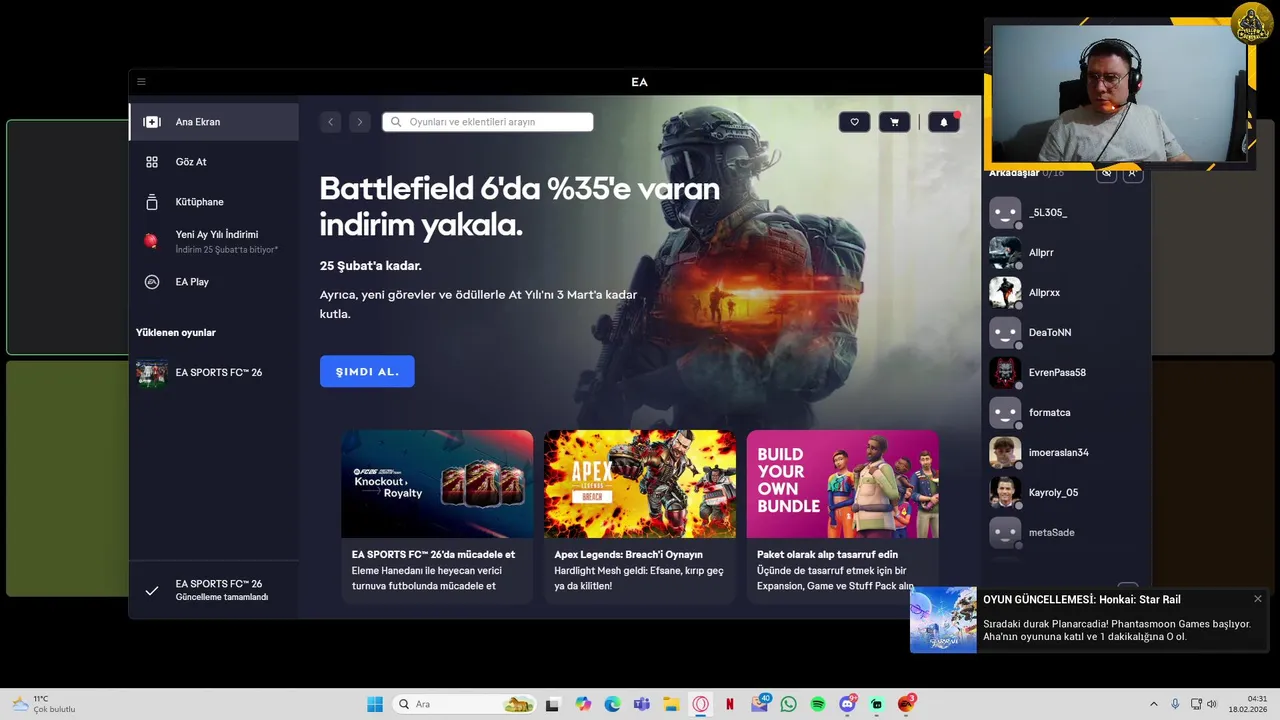Click the taskbar Ara search box
The height and width of the screenshot is (720, 1280).
point(464,704)
